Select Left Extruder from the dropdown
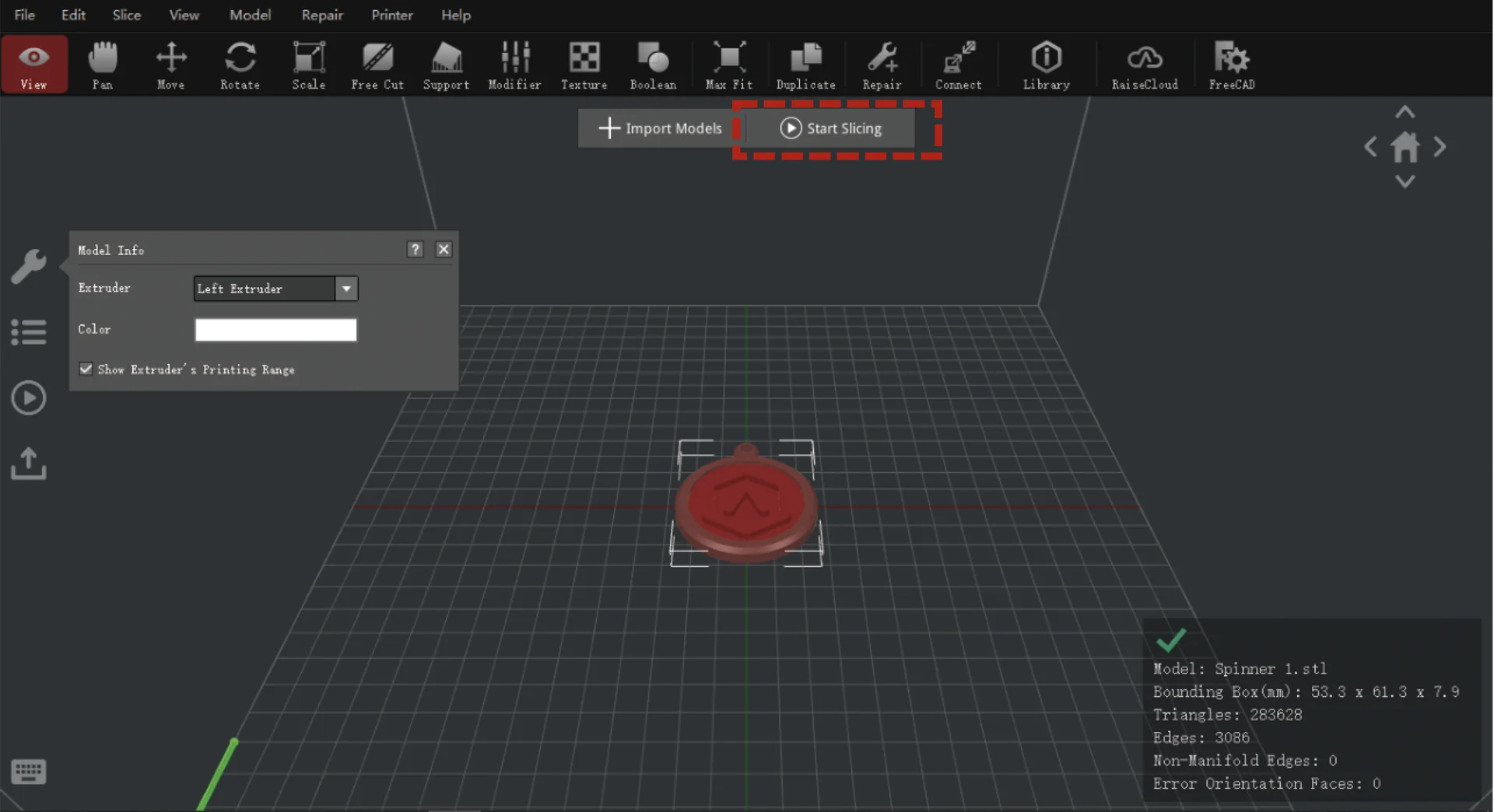Viewport: 1494px width, 812px height. tap(265, 289)
